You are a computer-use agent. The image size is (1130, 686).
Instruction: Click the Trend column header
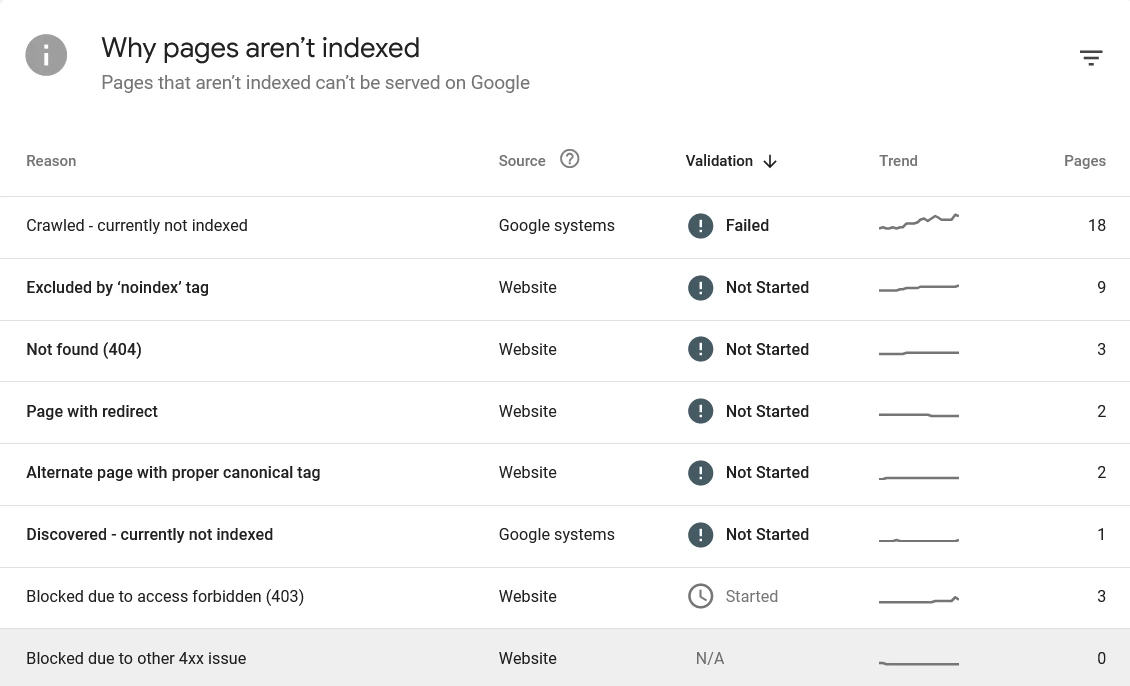pos(898,161)
